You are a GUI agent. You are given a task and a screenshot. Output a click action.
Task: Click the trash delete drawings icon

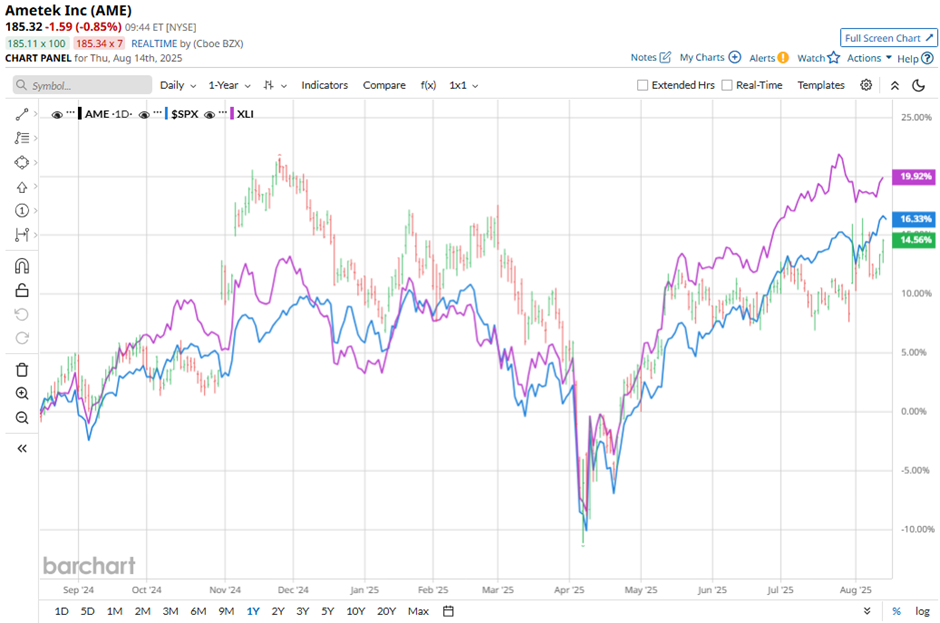[22, 369]
